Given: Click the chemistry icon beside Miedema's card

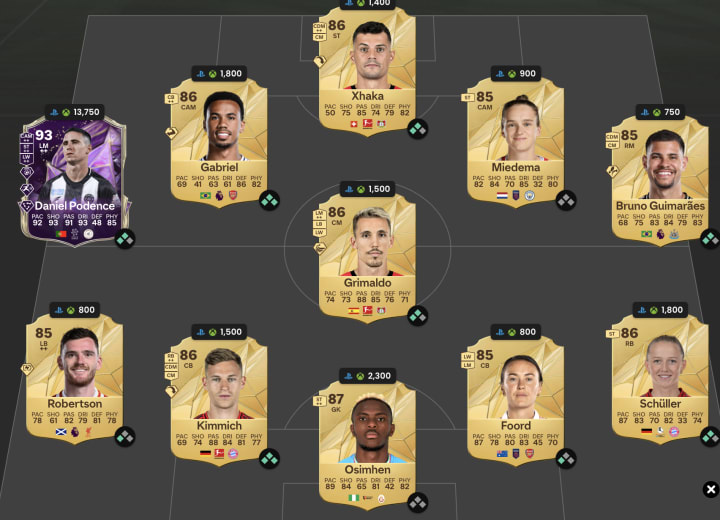Looking at the screenshot, I should coord(566,201).
